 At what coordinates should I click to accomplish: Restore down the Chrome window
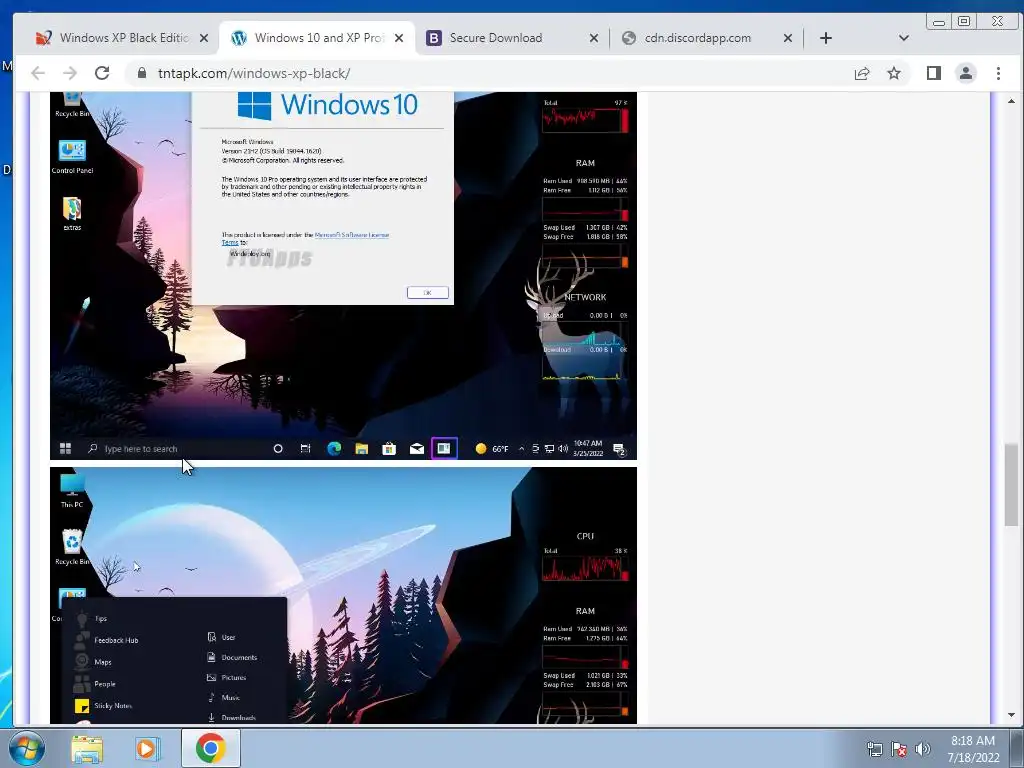pyautogui.click(x=964, y=22)
